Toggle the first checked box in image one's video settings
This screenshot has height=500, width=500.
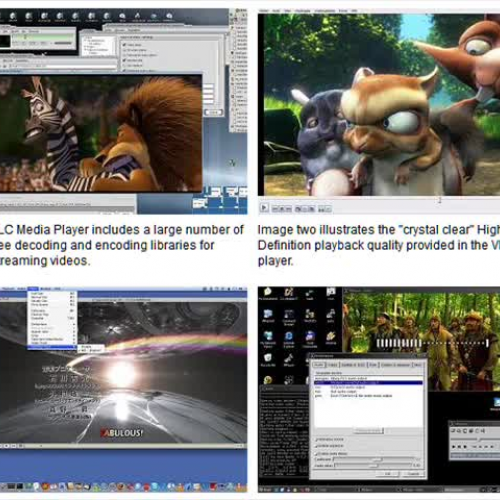pos(124,45)
